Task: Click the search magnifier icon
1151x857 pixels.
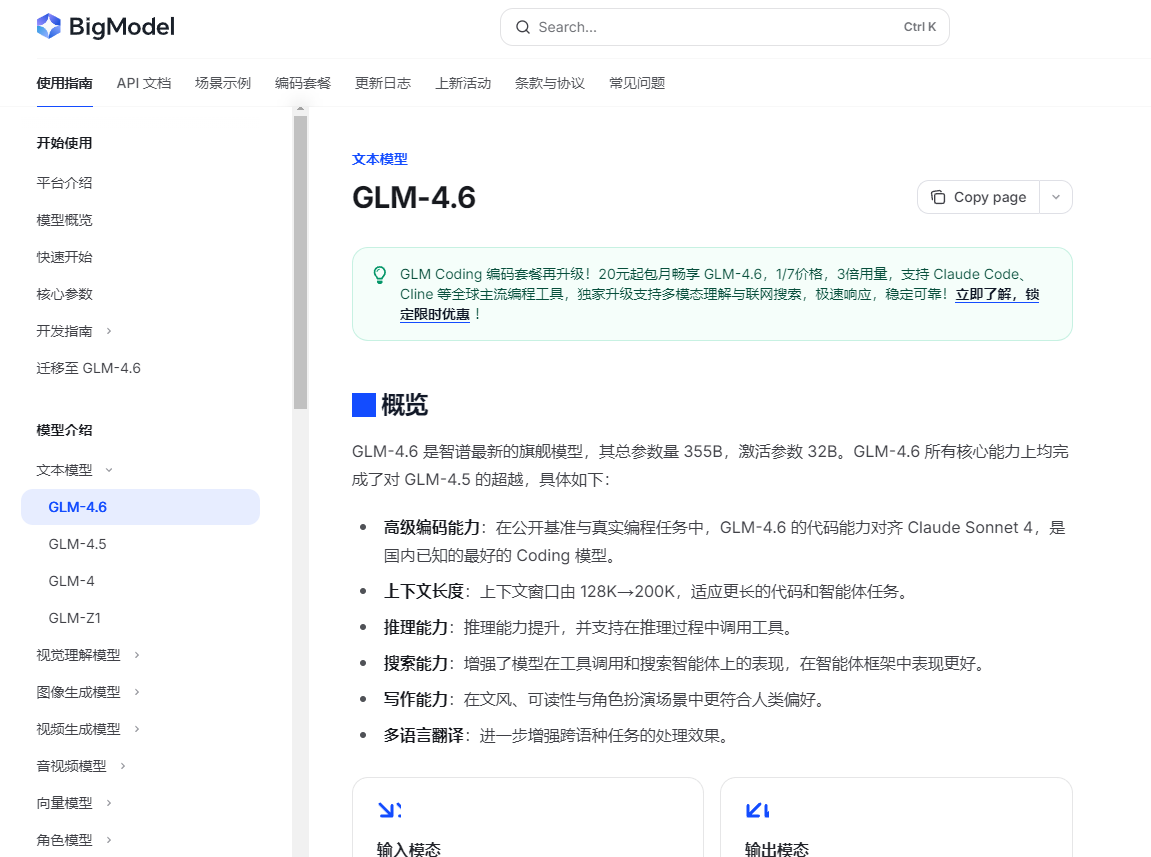Action: pyautogui.click(x=523, y=27)
